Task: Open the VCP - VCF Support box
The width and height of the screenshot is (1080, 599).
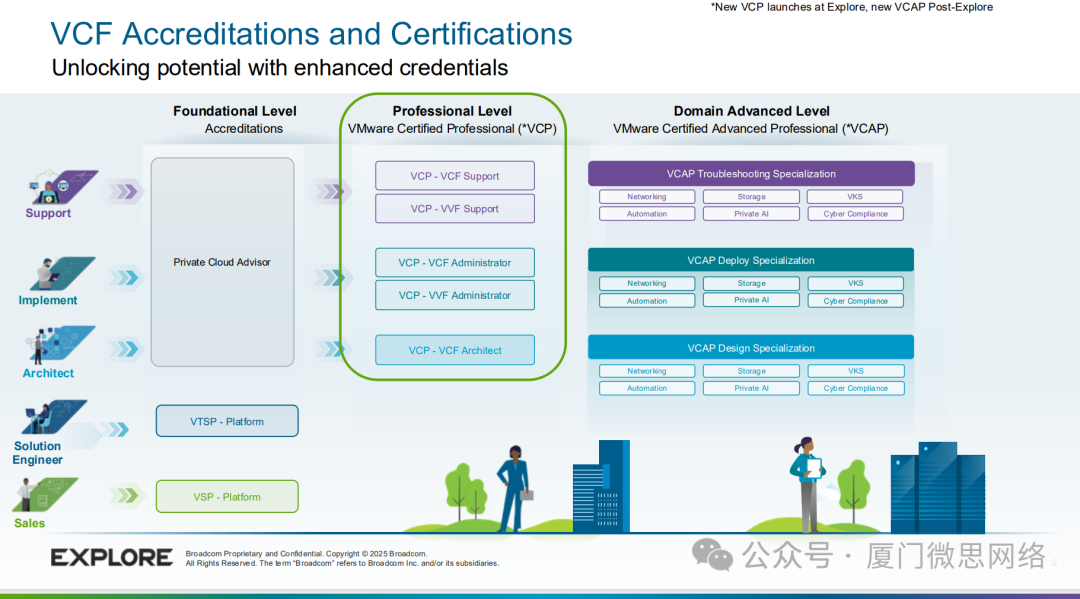Action: (x=455, y=176)
